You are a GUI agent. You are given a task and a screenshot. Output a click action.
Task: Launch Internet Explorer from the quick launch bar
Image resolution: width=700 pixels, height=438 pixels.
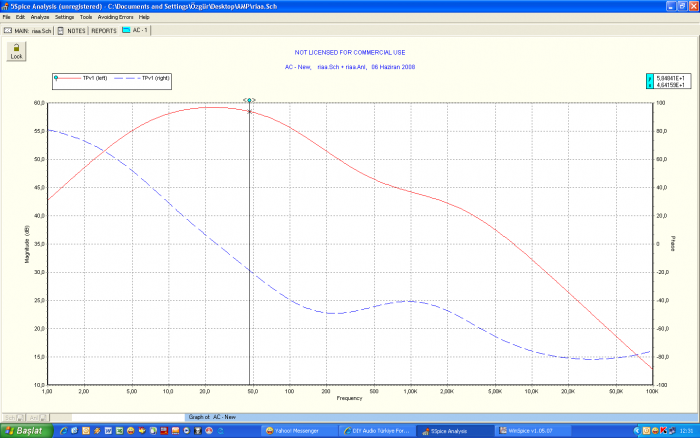[x=63, y=430]
